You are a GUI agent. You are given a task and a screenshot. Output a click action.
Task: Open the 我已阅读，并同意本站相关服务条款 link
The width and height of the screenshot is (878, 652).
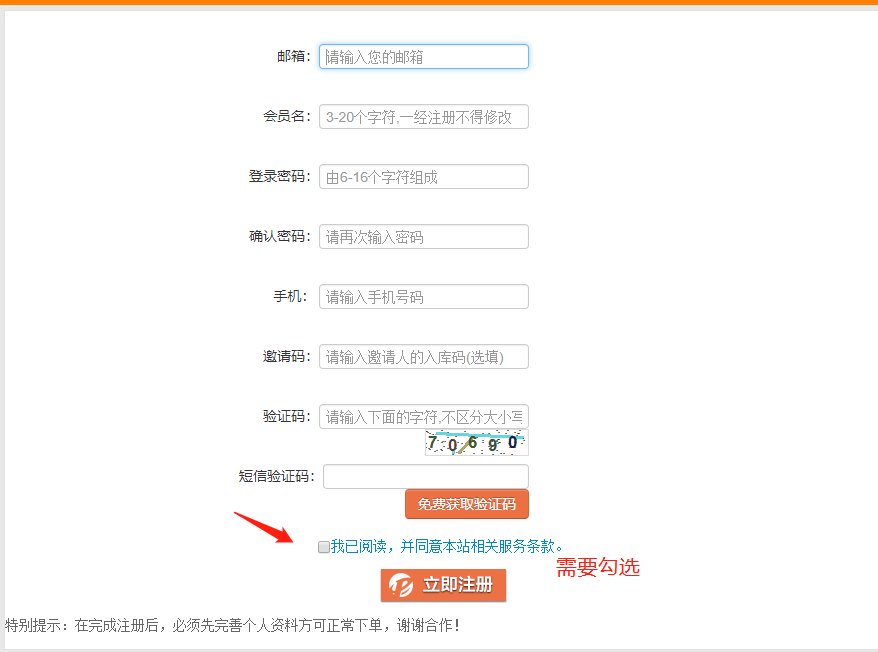pyautogui.click(x=446, y=546)
